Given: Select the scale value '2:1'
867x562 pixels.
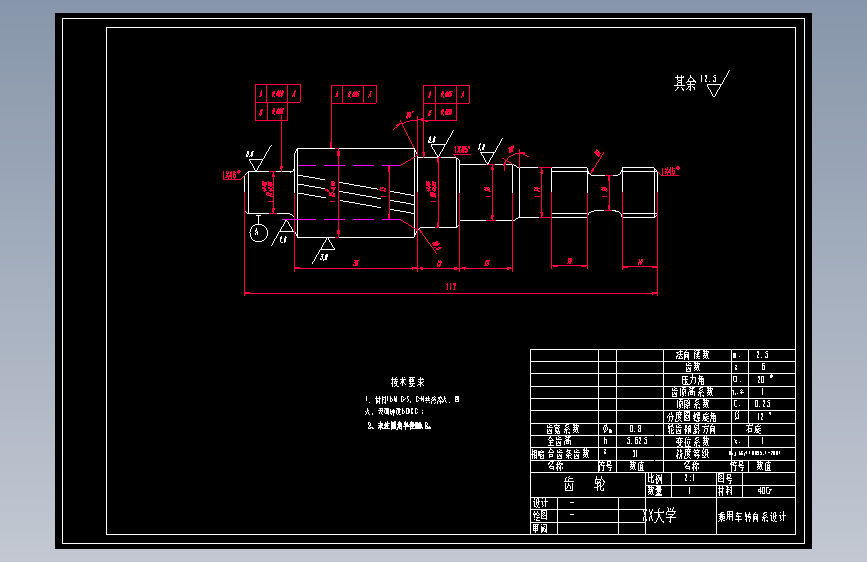Looking at the screenshot, I should 690,478.
